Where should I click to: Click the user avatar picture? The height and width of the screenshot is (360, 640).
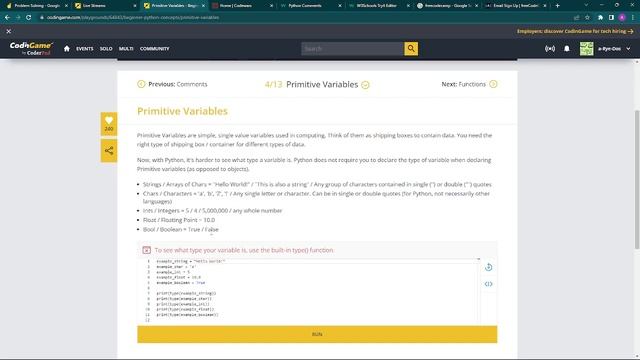587,49
